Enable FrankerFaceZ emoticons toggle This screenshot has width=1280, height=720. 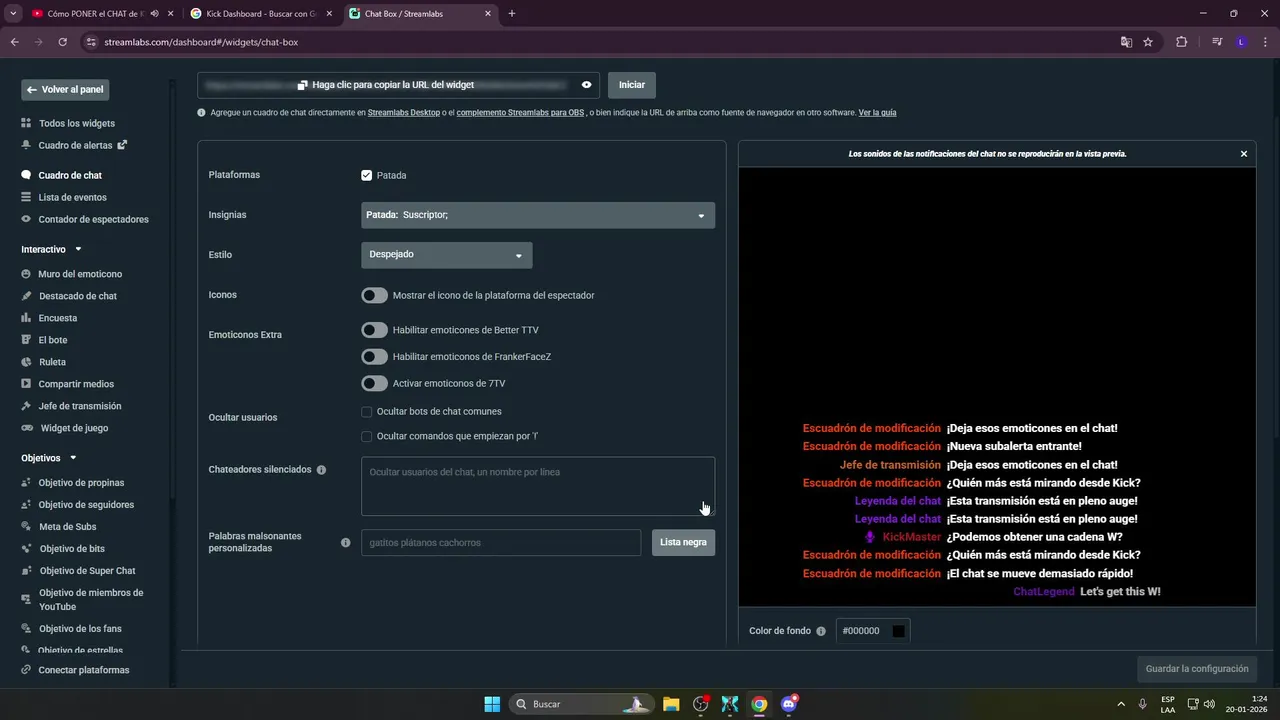point(374,357)
